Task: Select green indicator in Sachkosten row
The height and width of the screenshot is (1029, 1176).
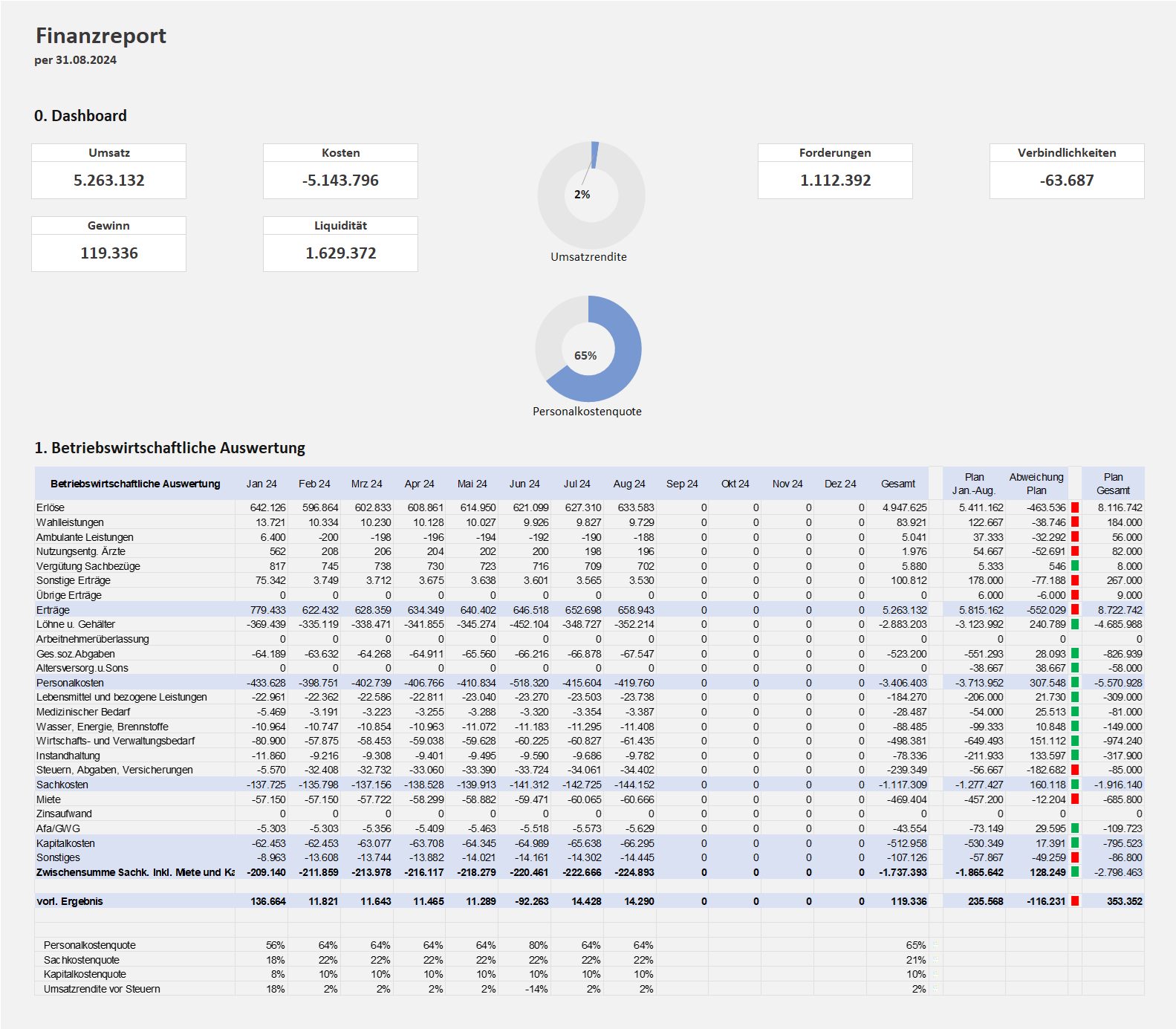Action: pyautogui.click(x=1074, y=785)
